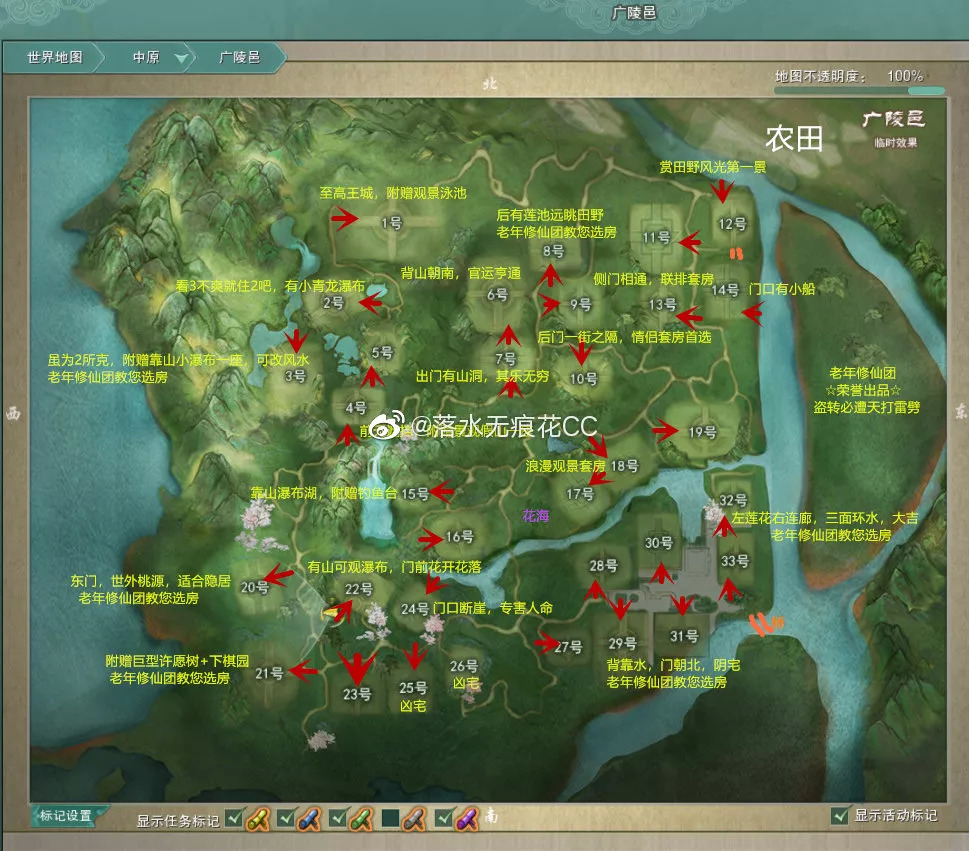Click the gray scroll task marker icon

coord(413,819)
